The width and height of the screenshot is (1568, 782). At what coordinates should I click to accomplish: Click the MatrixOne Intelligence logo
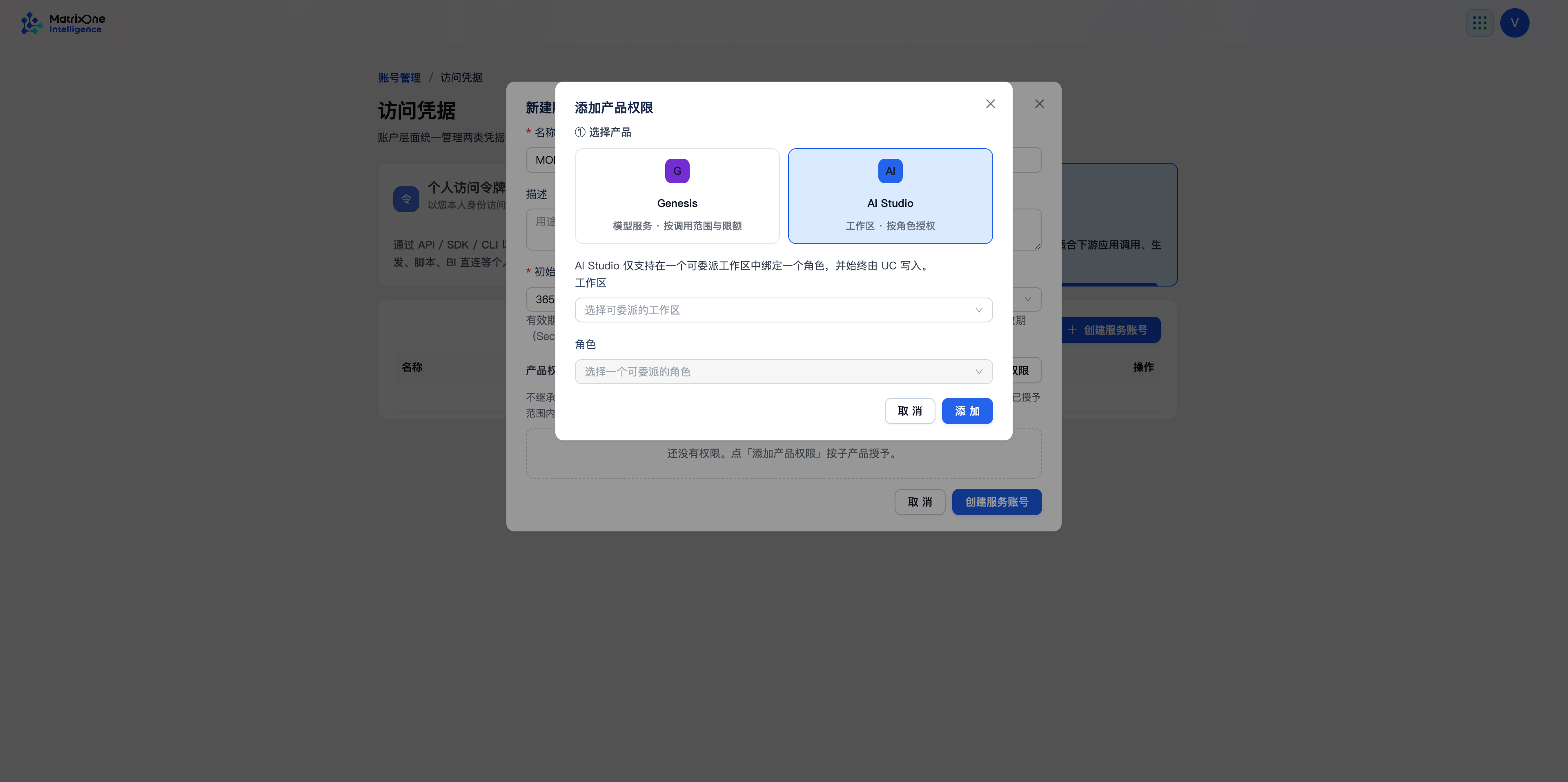(63, 23)
